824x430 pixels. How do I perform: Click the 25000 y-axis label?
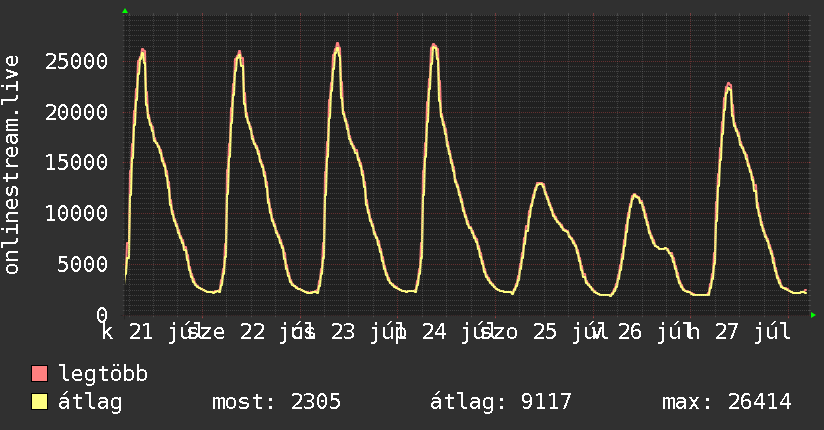point(76,62)
